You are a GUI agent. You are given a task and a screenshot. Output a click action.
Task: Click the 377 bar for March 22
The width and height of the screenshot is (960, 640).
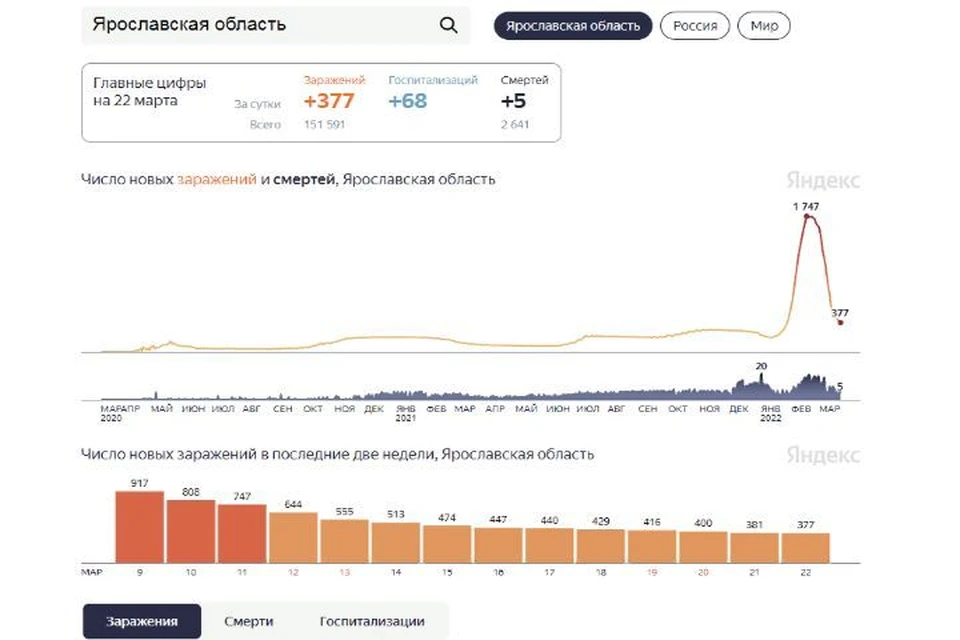click(806, 548)
